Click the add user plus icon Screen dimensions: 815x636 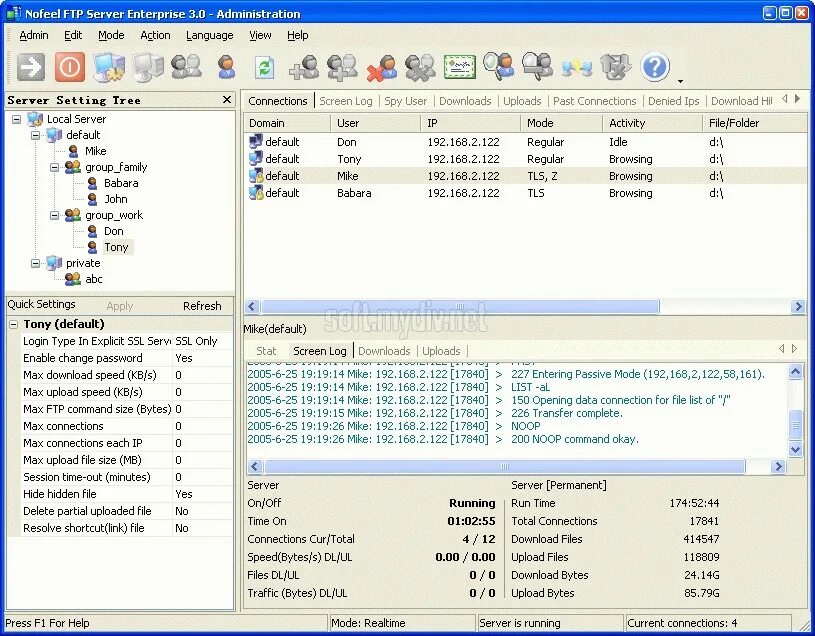(304, 67)
